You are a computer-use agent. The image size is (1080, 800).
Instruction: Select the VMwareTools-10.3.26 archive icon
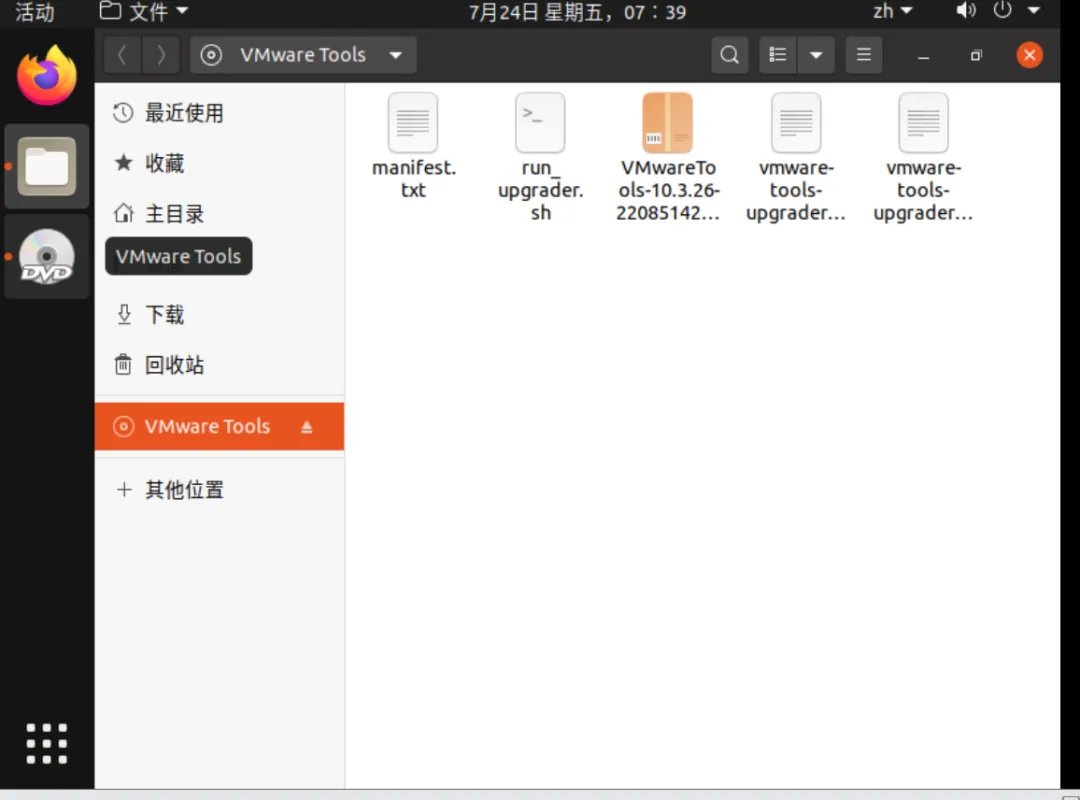tap(667, 123)
